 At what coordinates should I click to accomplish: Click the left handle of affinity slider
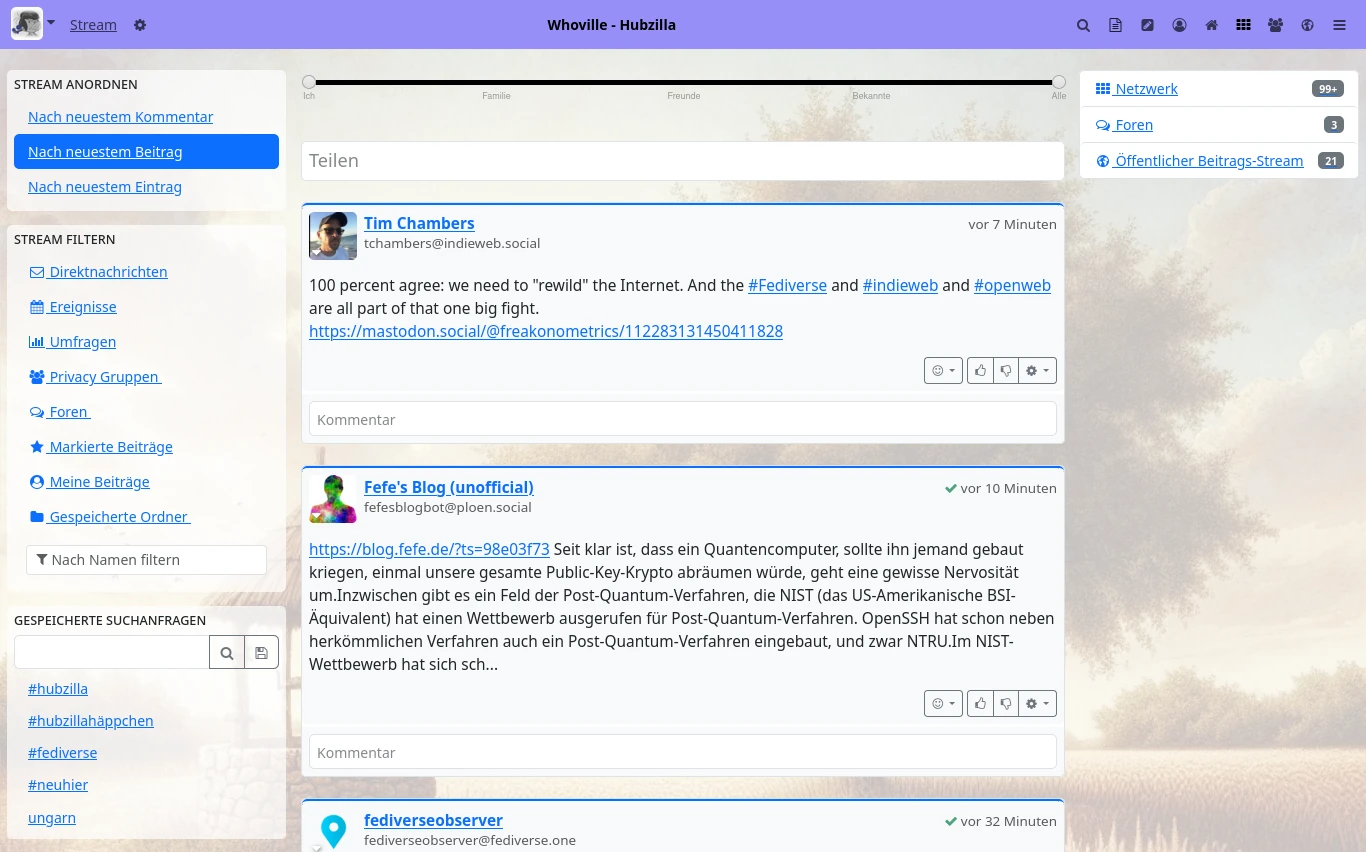(x=309, y=82)
